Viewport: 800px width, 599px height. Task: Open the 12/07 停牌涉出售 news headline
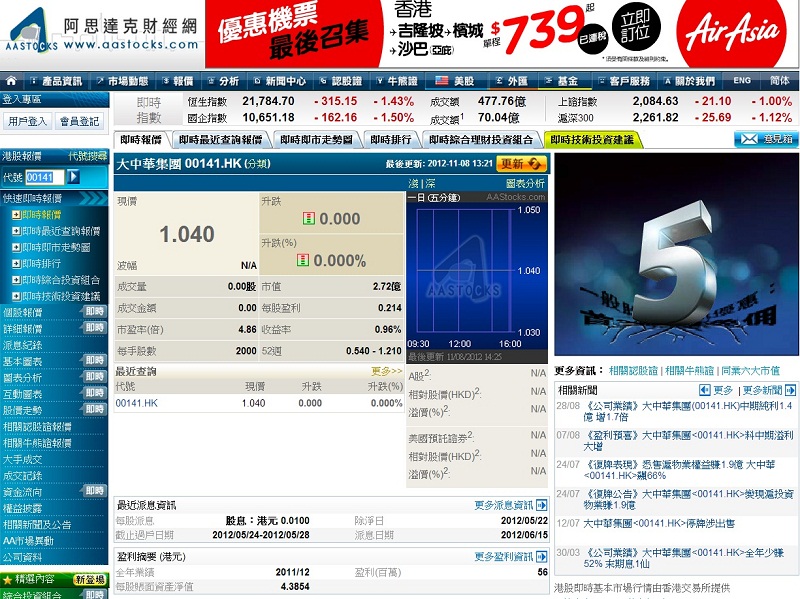point(659,523)
